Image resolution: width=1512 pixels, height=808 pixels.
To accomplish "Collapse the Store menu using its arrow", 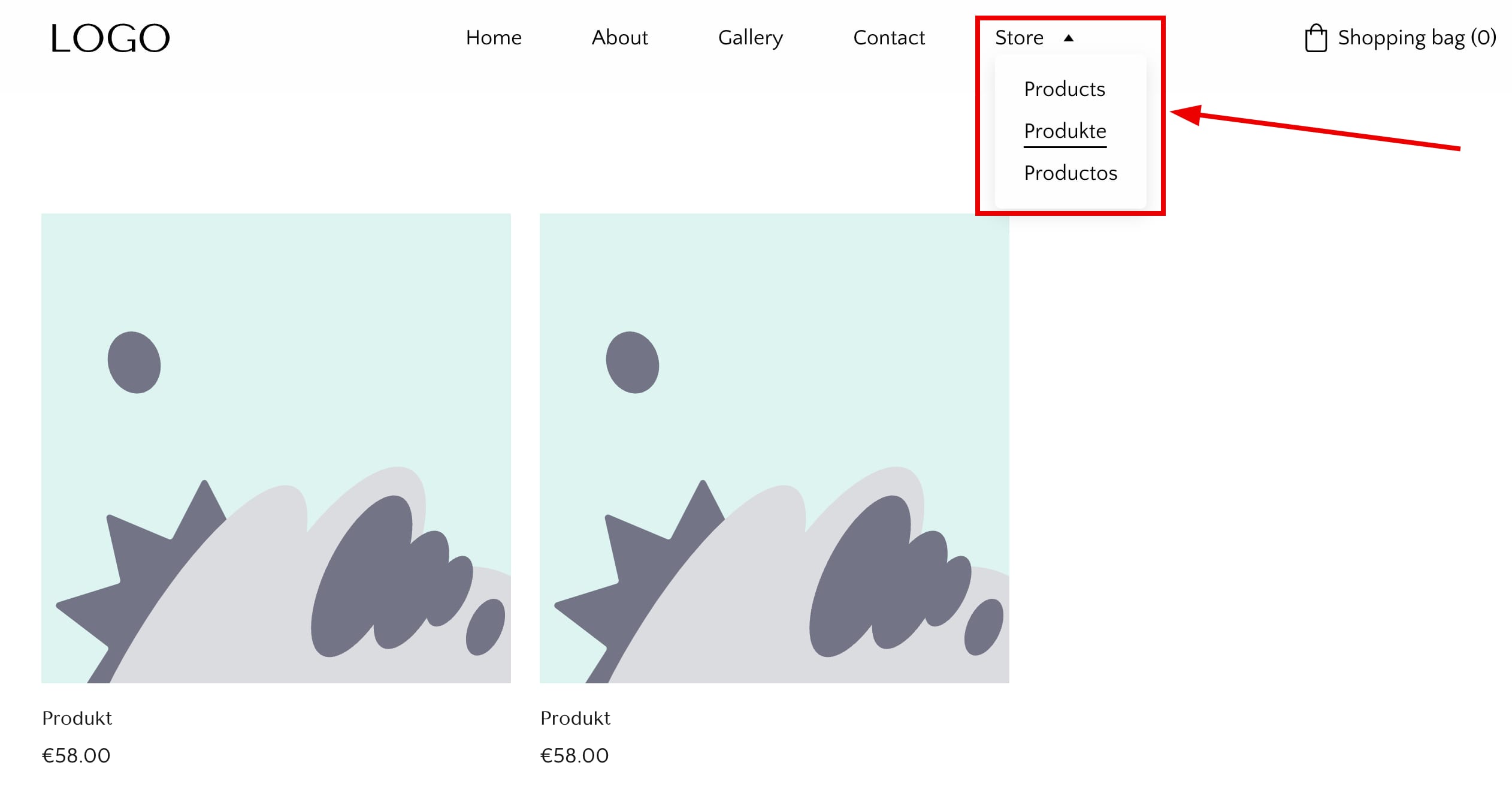I will point(1068,38).
